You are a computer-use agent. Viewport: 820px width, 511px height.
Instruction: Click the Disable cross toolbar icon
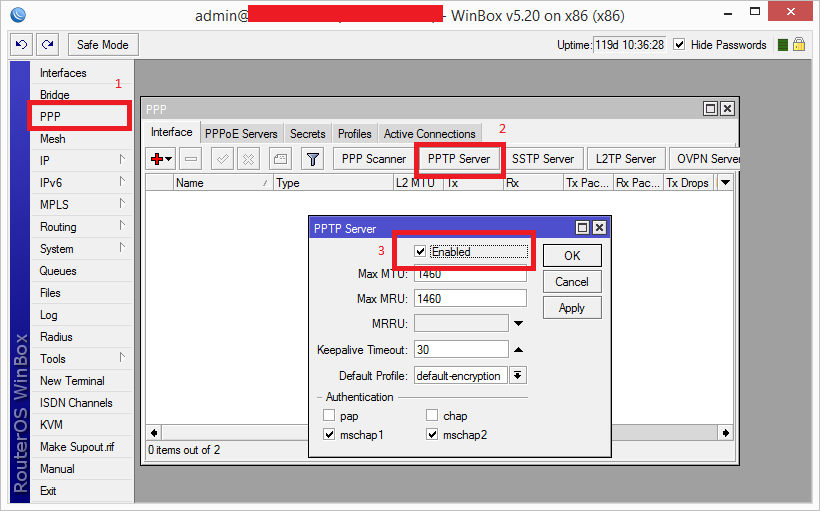248,159
